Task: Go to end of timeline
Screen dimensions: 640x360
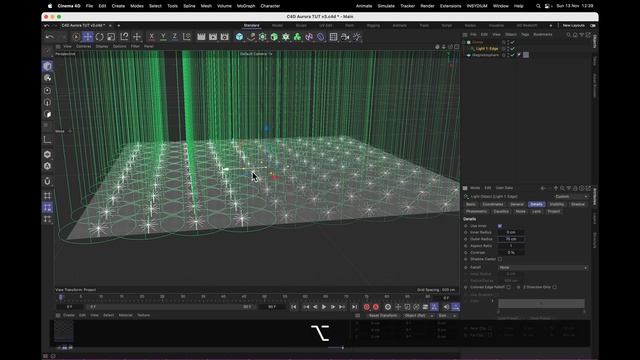Action: tap(354, 307)
